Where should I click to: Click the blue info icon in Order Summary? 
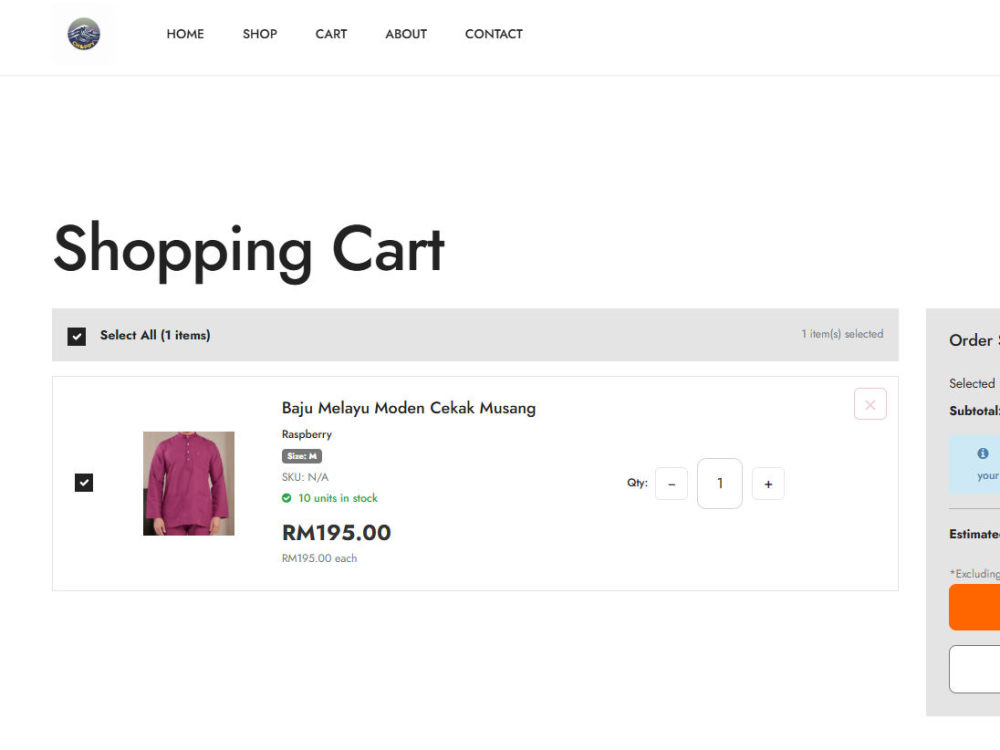(x=983, y=453)
